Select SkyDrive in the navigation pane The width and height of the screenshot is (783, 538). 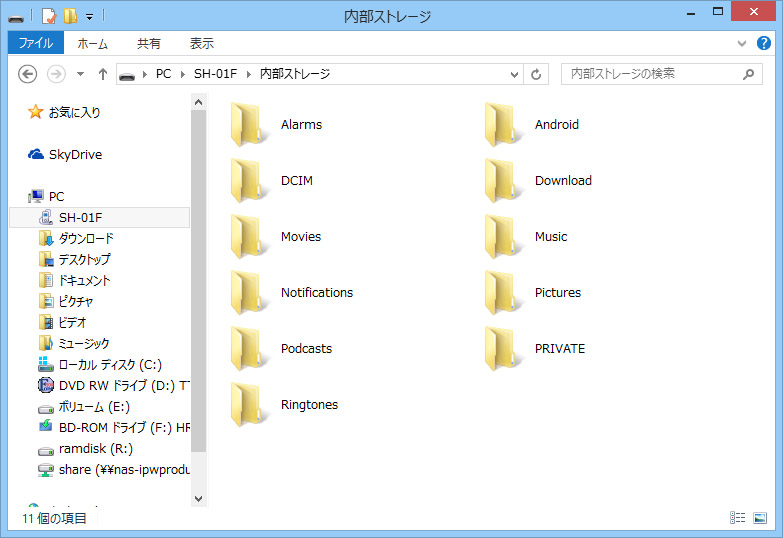(x=75, y=155)
